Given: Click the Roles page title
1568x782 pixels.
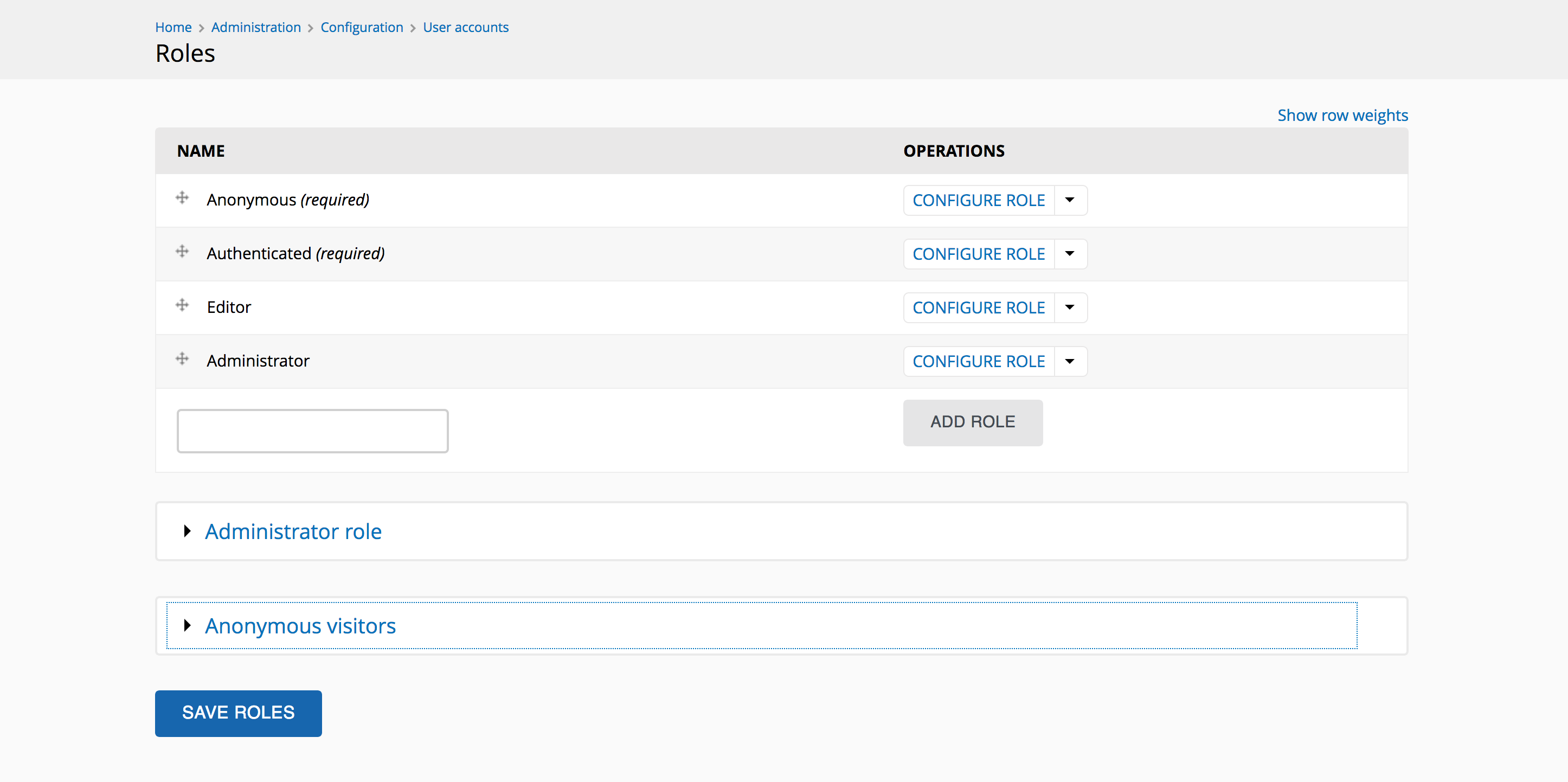Looking at the screenshot, I should tap(185, 54).
